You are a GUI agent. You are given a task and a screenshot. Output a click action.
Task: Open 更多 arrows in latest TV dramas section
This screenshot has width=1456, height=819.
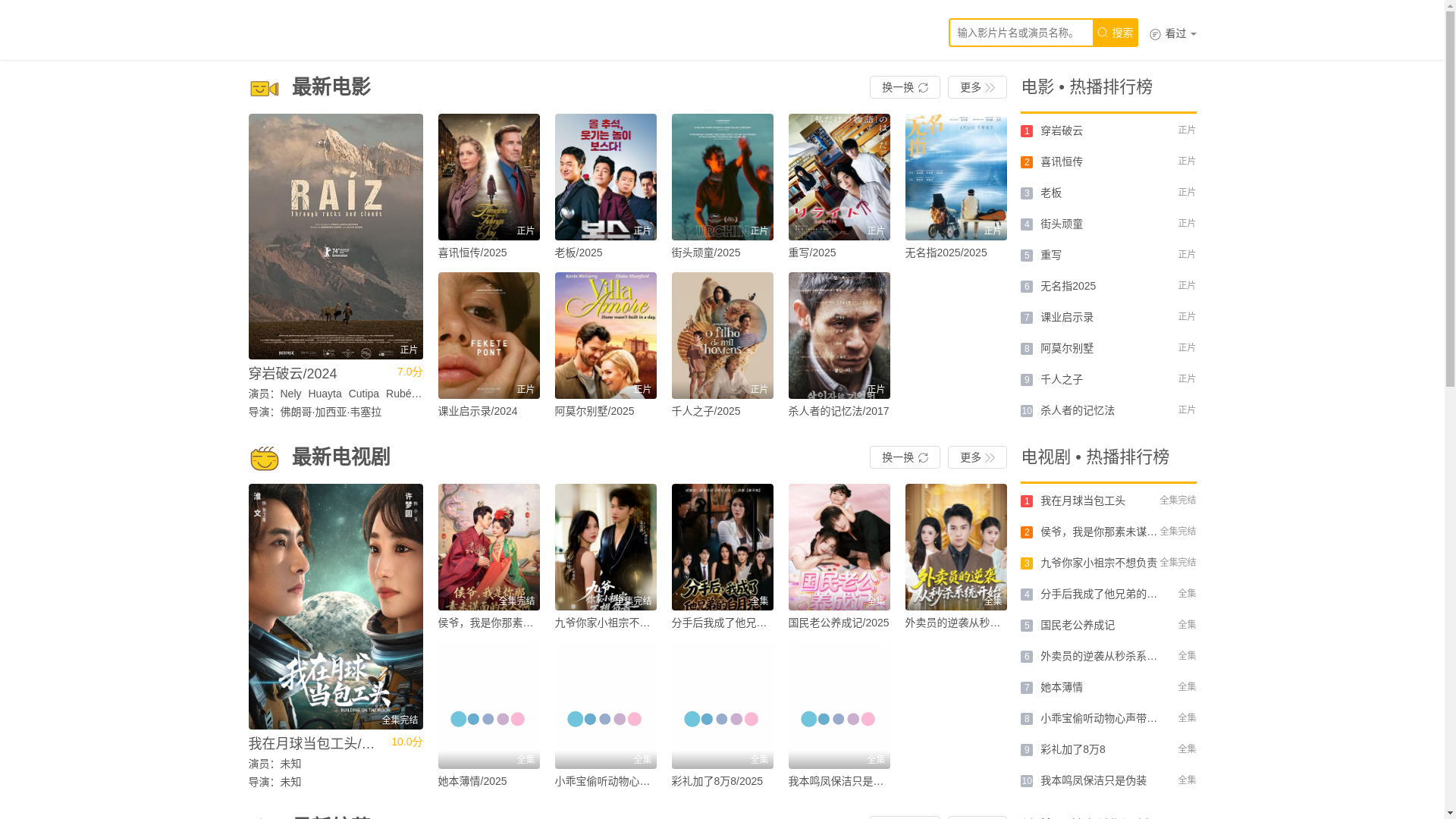(x=977, y=457)
